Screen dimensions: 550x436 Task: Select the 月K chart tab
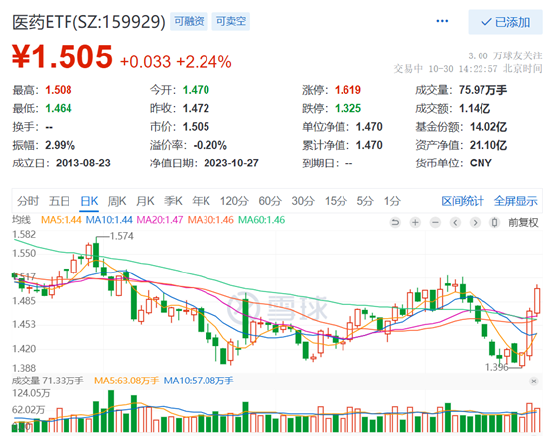tap(145, 201)
